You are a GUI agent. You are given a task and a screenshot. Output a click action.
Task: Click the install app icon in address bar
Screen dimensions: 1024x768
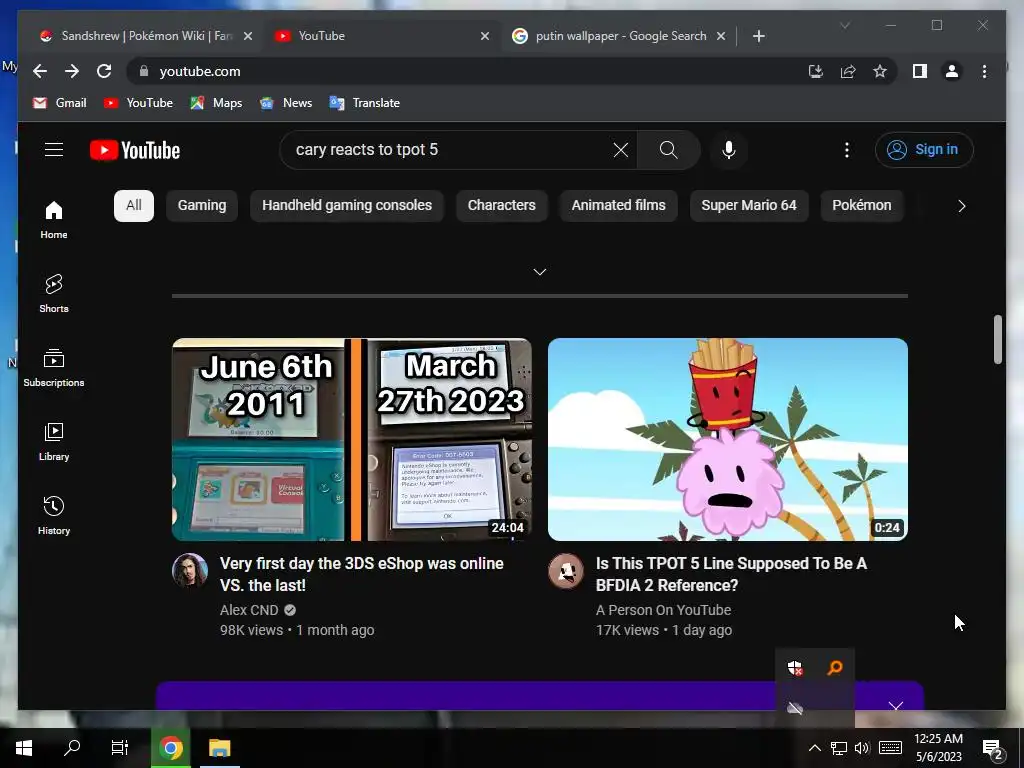click(816, 71)
